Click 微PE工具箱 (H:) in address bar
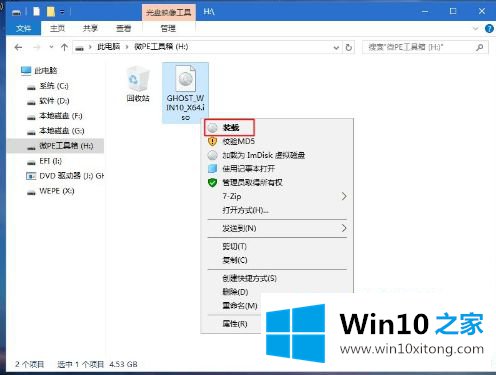 click(x=161, y=47)
